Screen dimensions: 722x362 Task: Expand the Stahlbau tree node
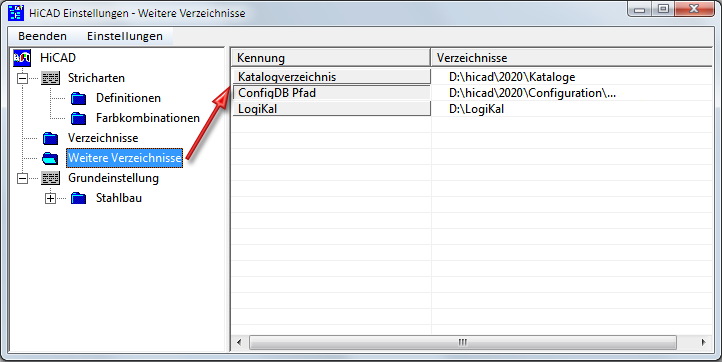pos(50,199)
